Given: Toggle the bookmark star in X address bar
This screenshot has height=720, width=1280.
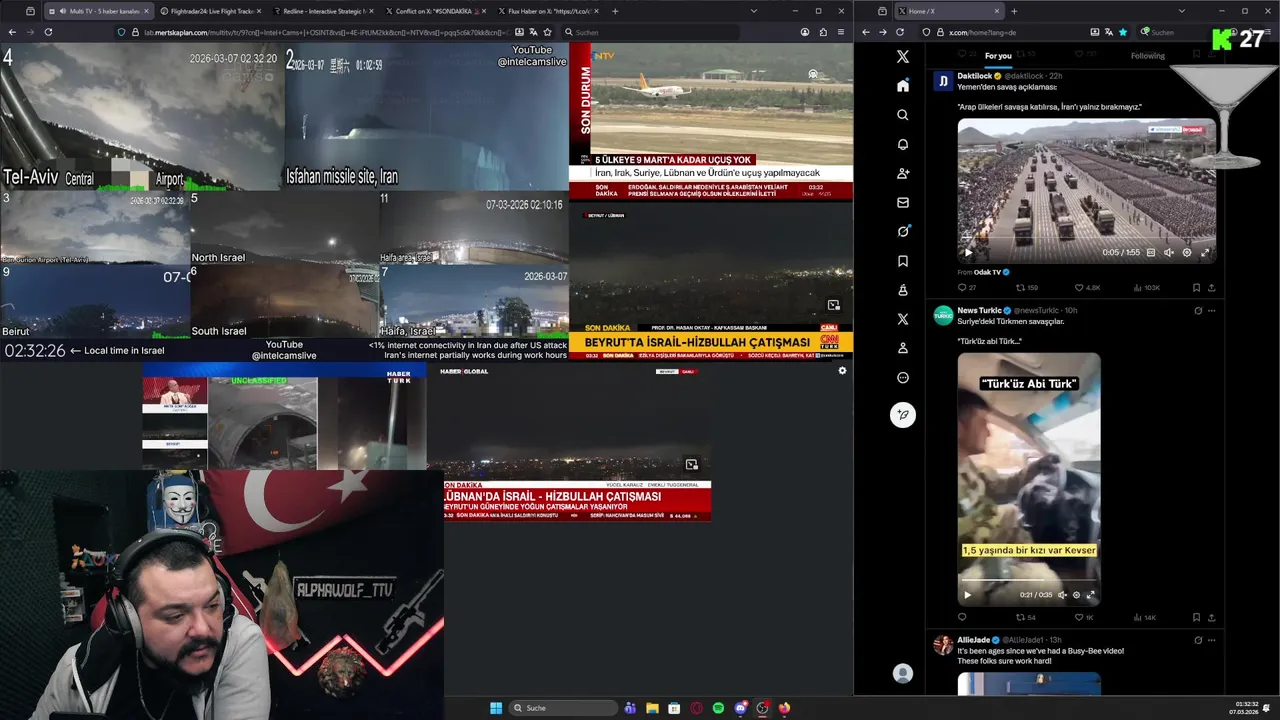Looking at the screenshot, I should click(1123, 32).
